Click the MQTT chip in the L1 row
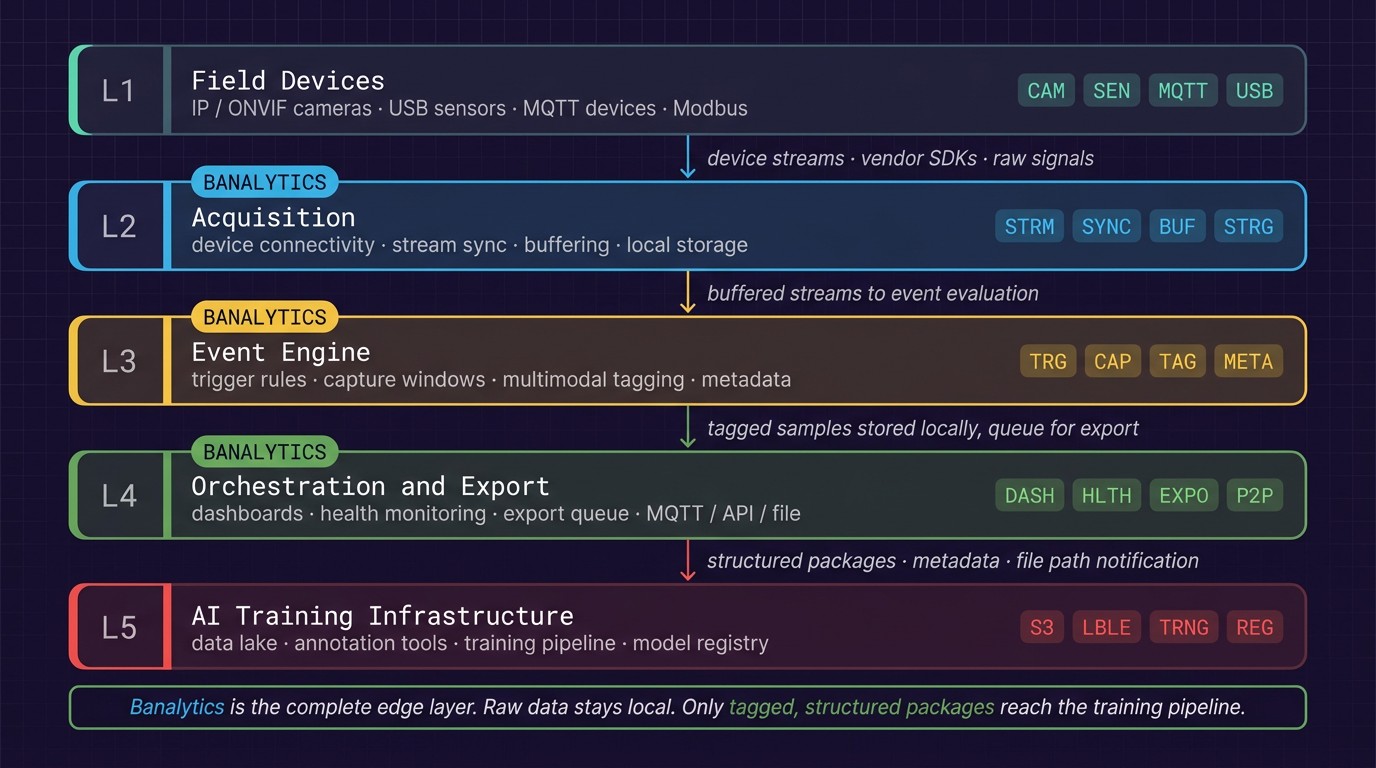This screenshot has height=768, width=1376. click(1182, 91)
